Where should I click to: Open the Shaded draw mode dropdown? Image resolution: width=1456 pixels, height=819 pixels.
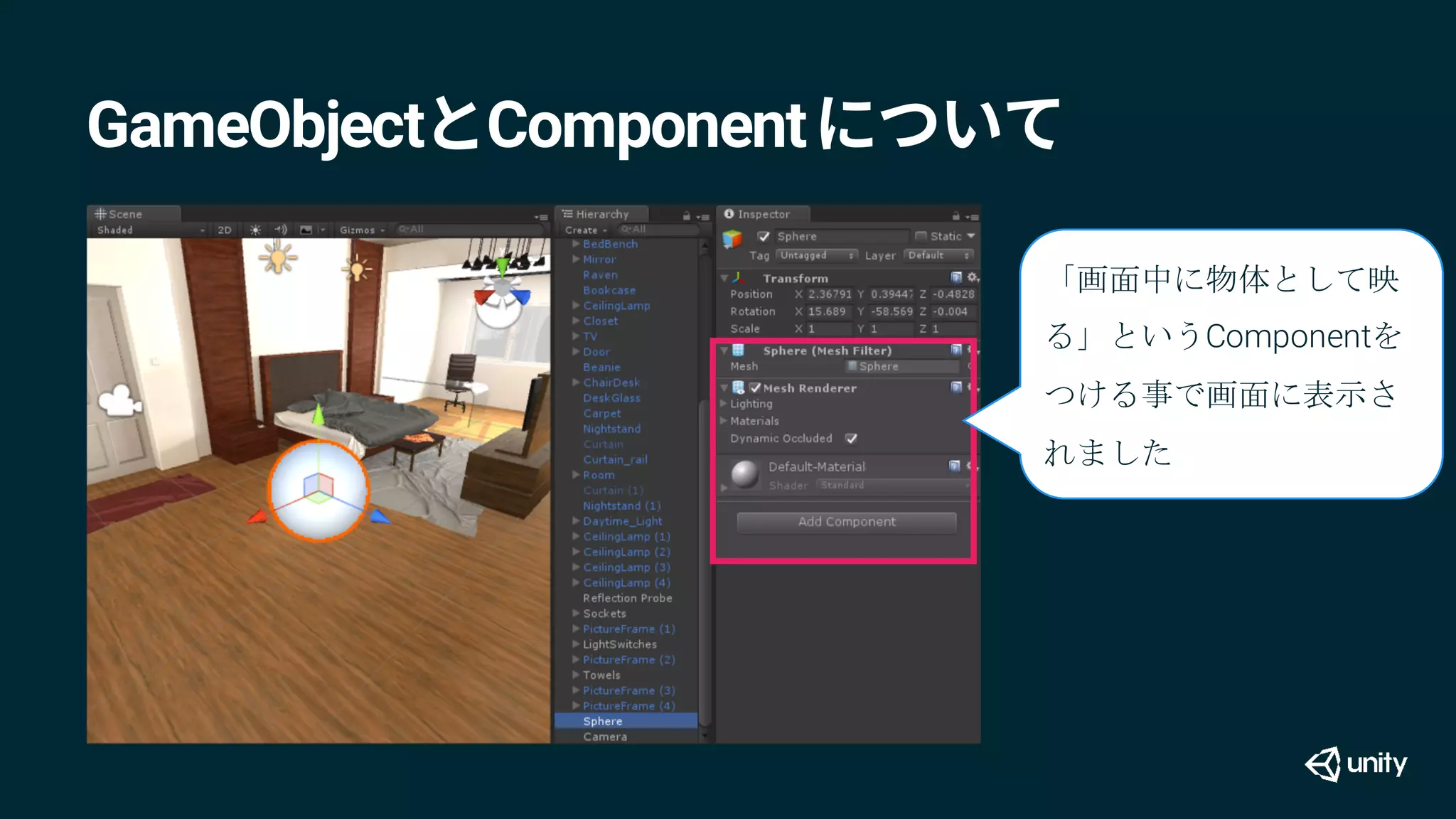(x=151, y=230)
